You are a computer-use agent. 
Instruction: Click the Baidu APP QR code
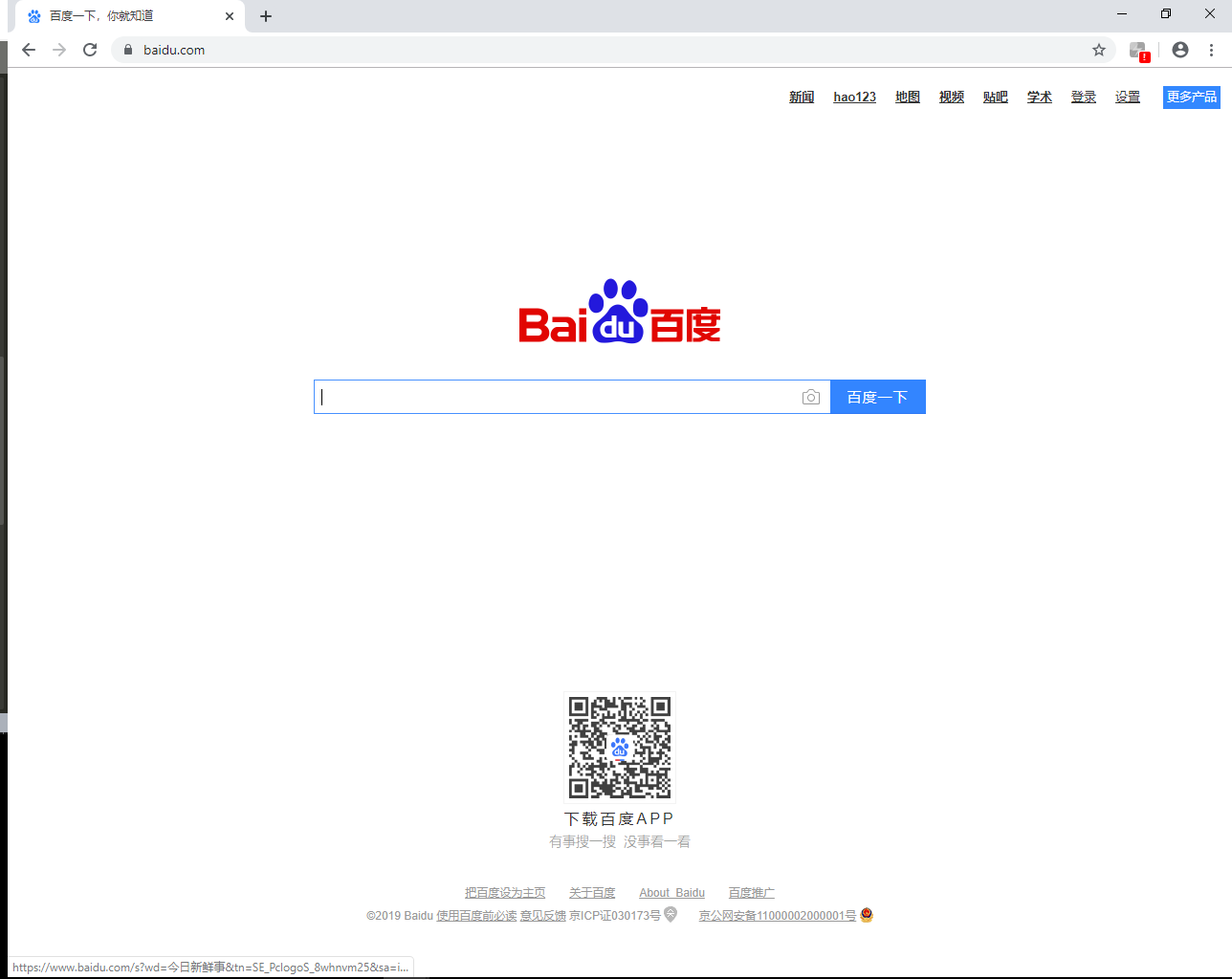pos(620,747)
